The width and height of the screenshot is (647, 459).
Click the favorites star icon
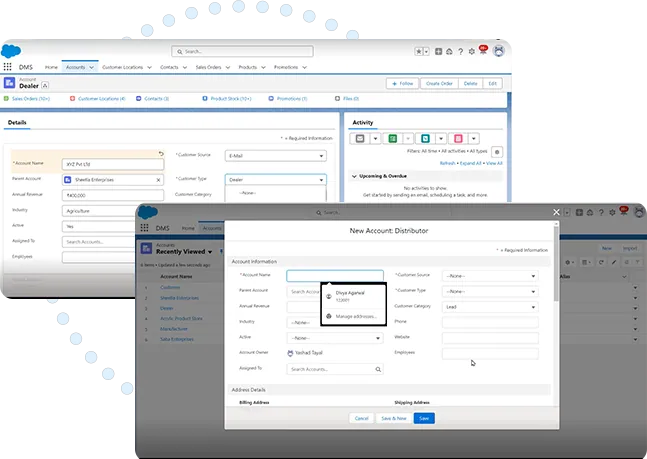[x=420, y=51]
